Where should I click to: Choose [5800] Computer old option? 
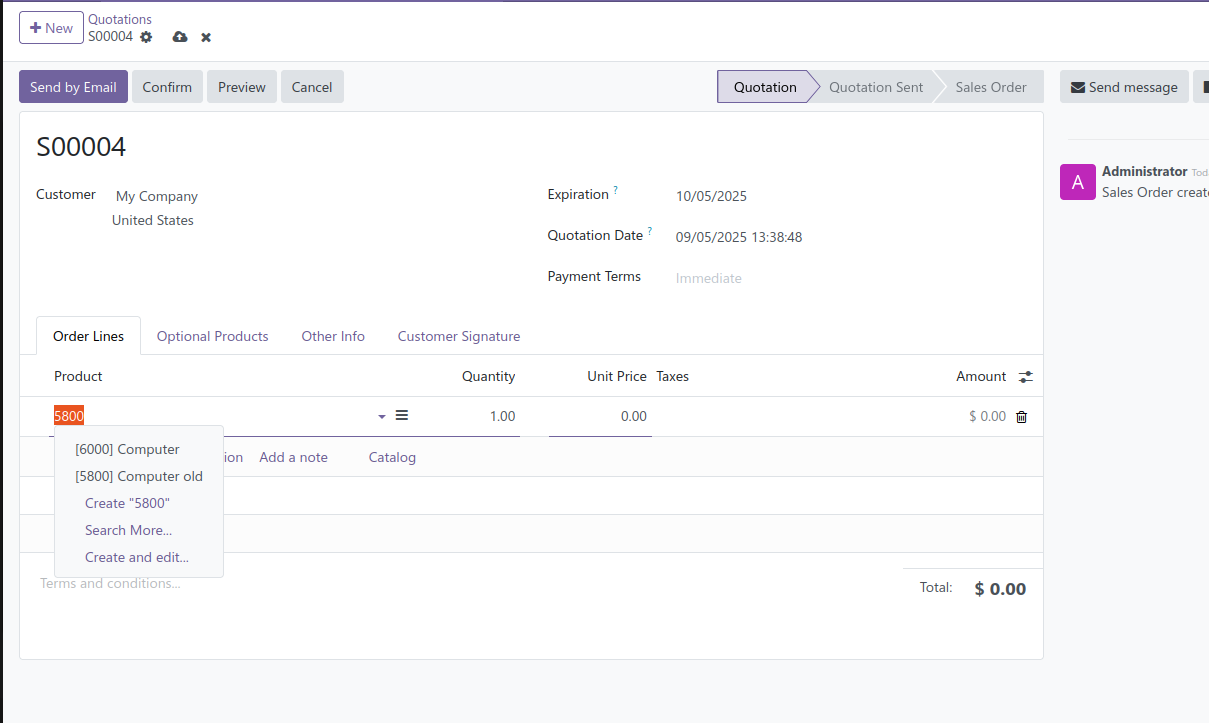click(x=139, y=476)
